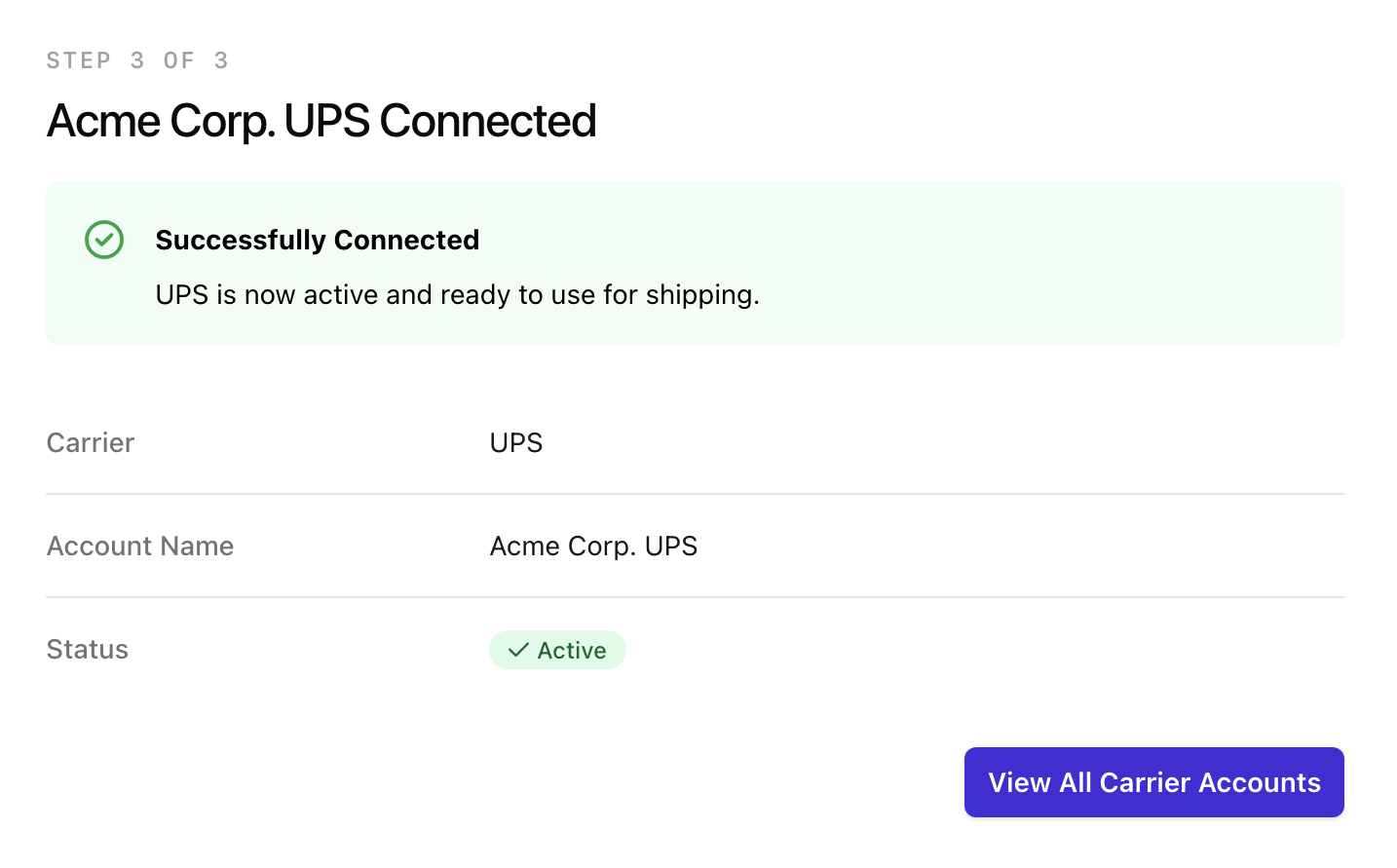This screenshot has height=868, width=1397.
Task: Click 'Acme Corp.' in the page heading
Action: coord(161,122)
